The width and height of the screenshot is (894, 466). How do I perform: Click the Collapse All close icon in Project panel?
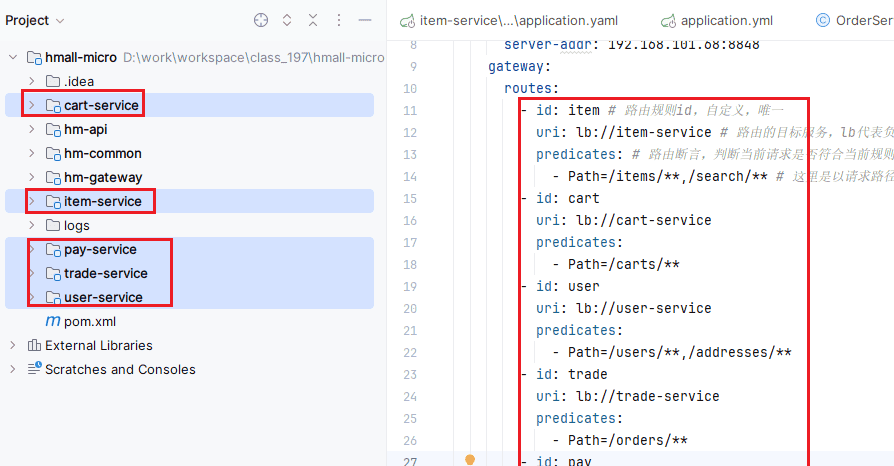click(313, 20)
